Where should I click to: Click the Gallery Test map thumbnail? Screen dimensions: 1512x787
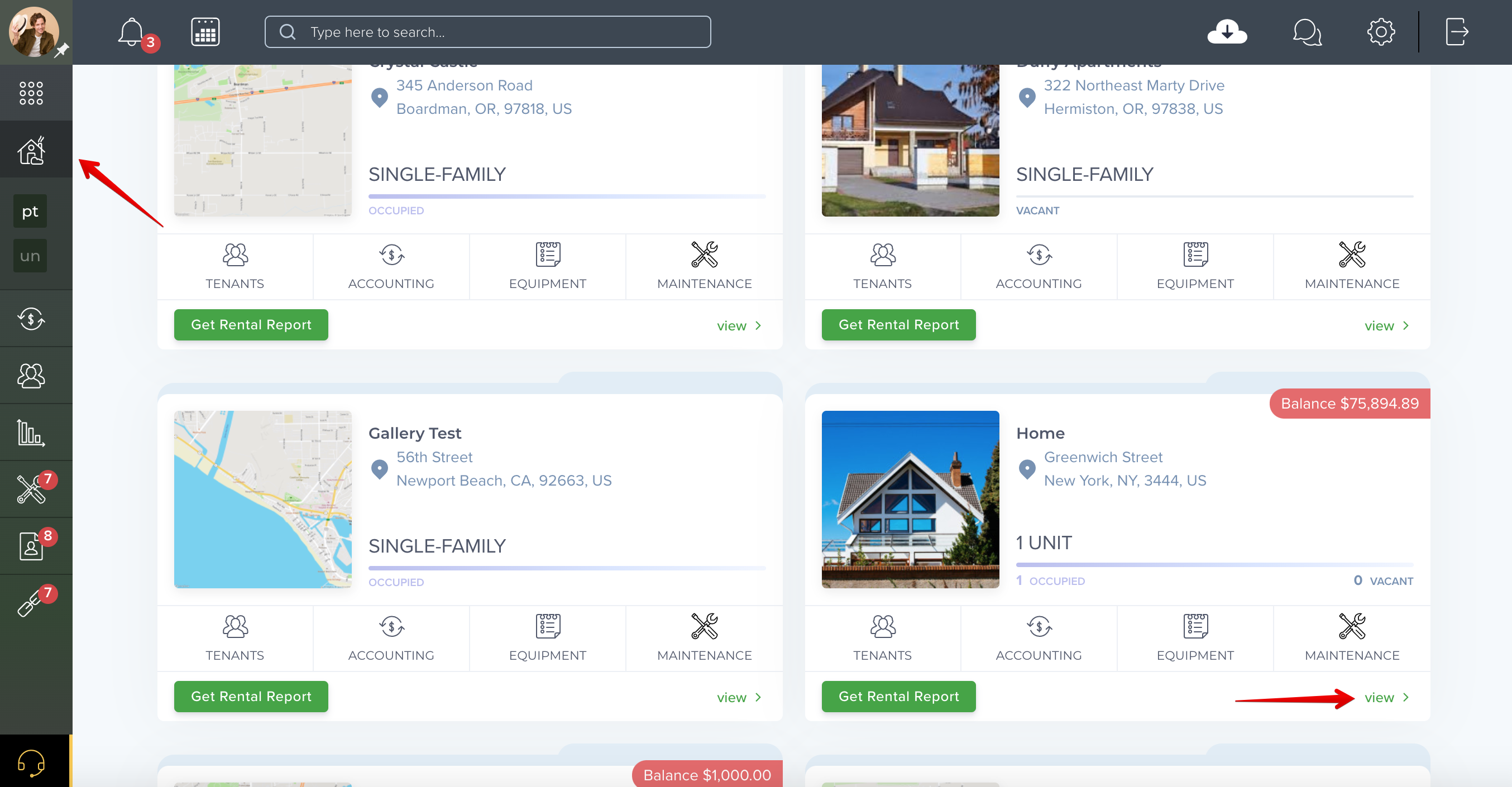click(263, 500)
